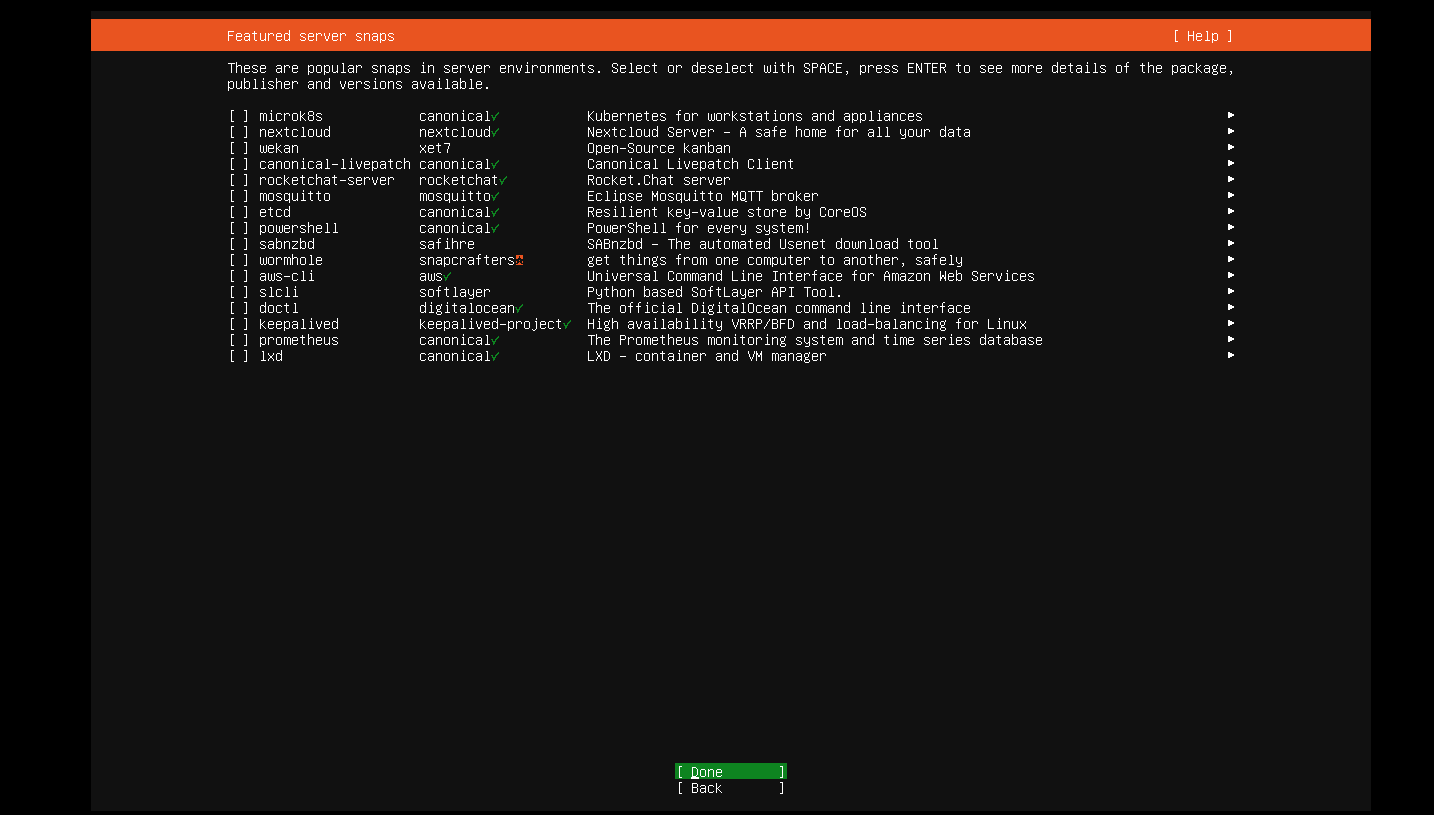Select the prometheus snap checkbox
This screenshot has width=1434, height=815.
(239, 340)
